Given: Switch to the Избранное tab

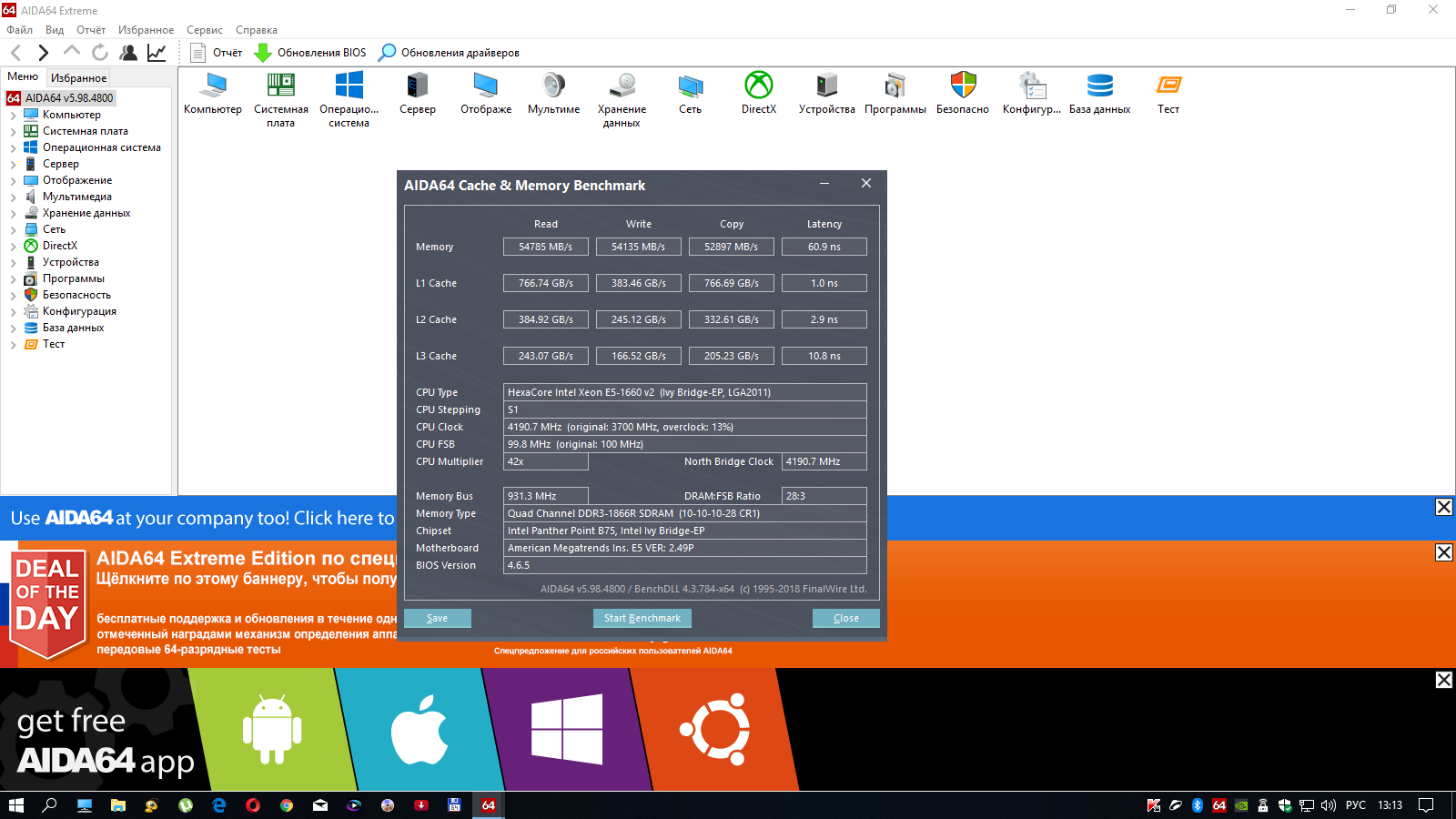Looking at the screenshot, I should [79, 78].
